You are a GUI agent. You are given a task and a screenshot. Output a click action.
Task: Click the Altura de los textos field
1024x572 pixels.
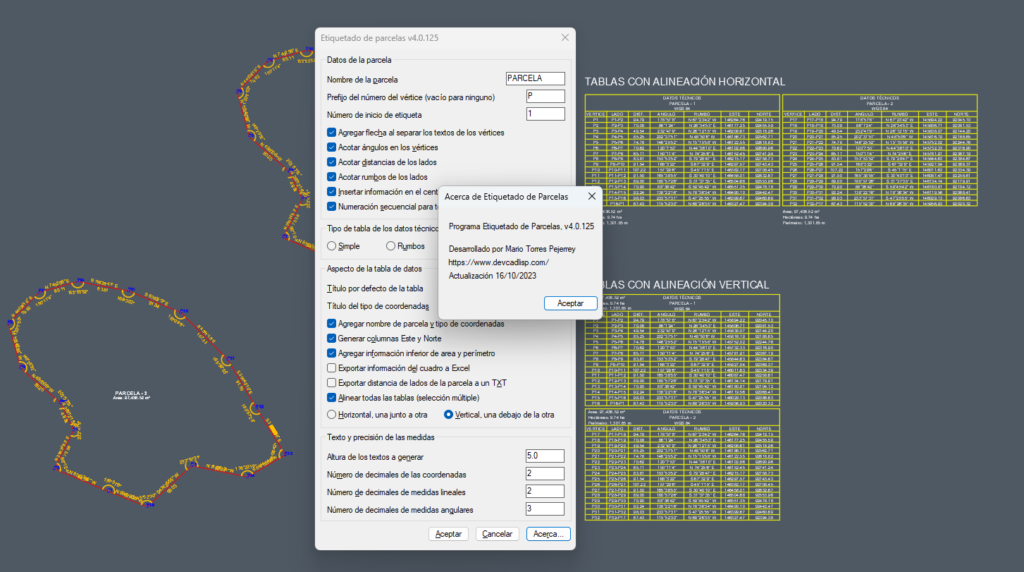(x=545, y=456)
